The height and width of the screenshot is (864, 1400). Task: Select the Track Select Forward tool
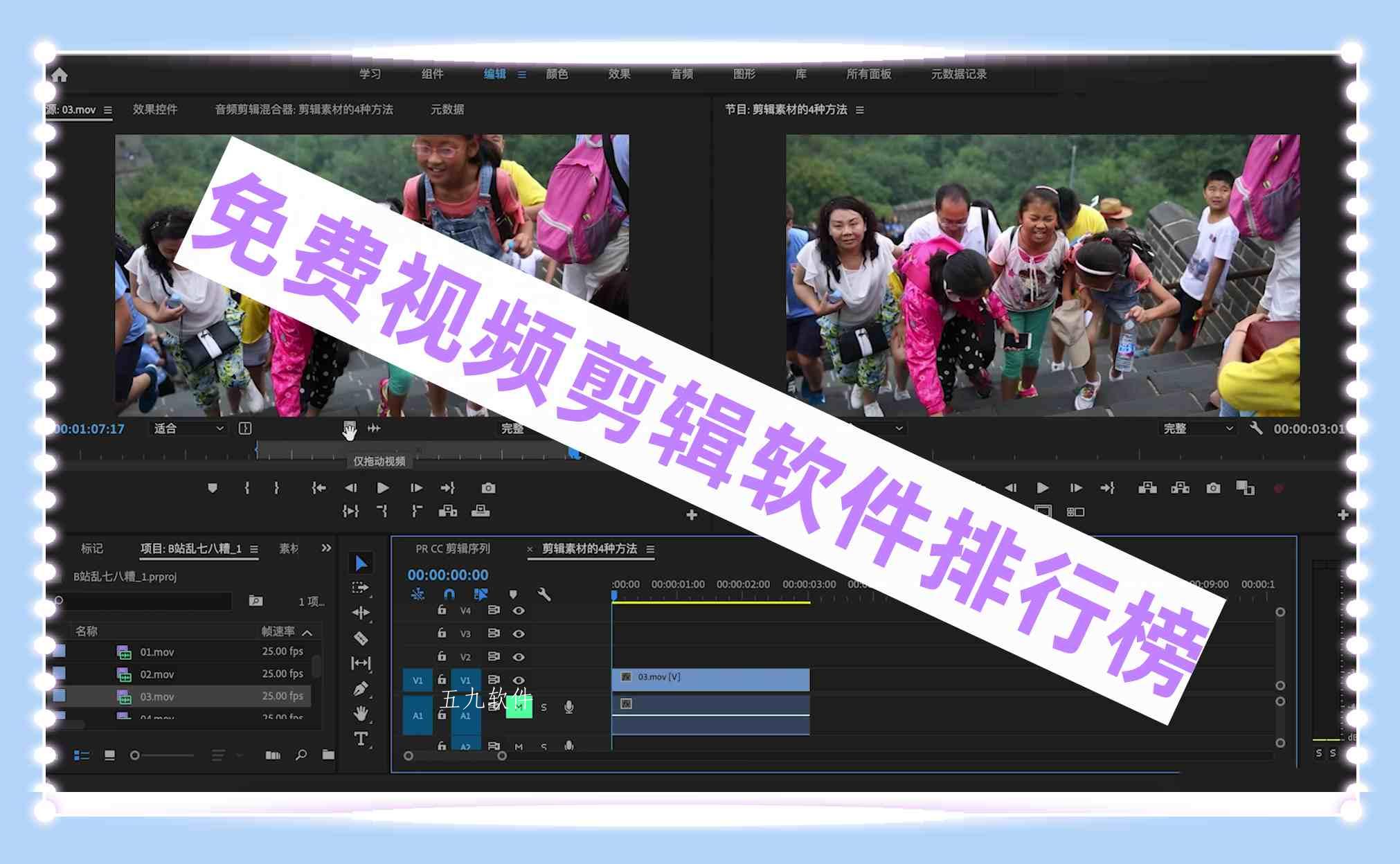click(361, 587)
